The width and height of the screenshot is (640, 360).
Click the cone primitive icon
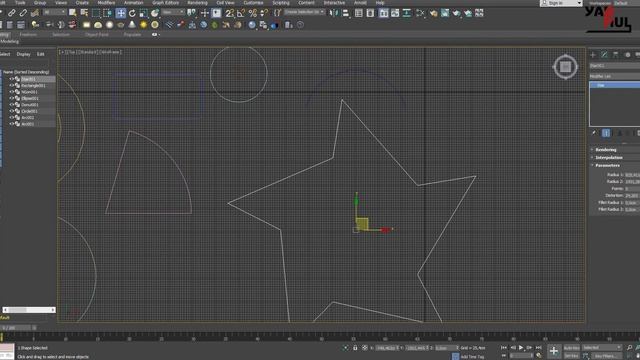pos(132,25)
